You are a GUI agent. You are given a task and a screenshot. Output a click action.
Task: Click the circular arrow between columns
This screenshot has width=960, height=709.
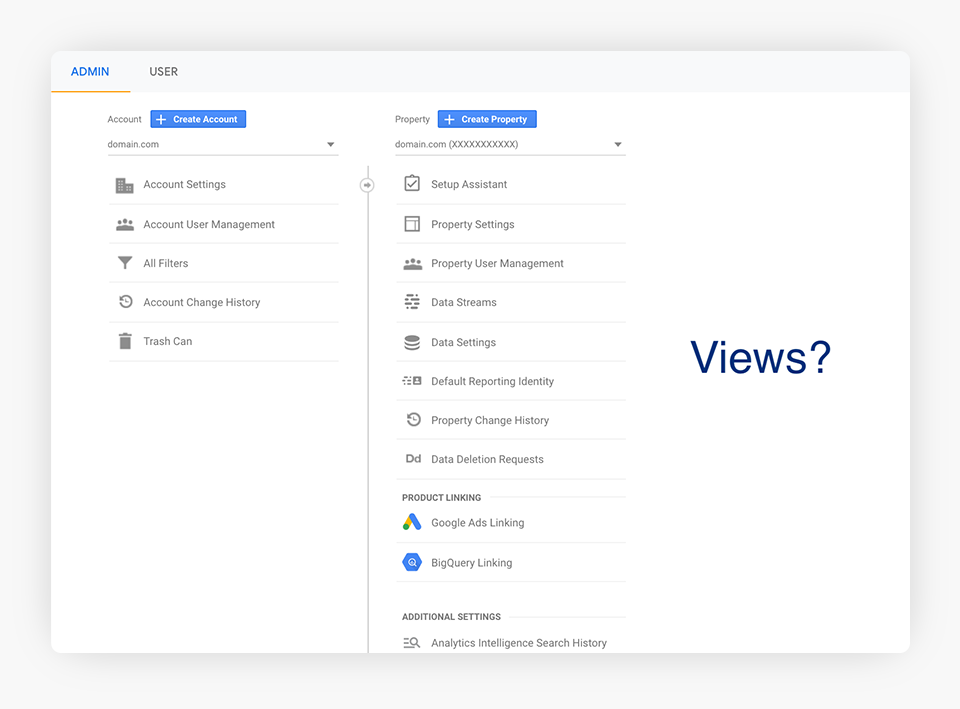pyautogui.click(x=367, y=185)
